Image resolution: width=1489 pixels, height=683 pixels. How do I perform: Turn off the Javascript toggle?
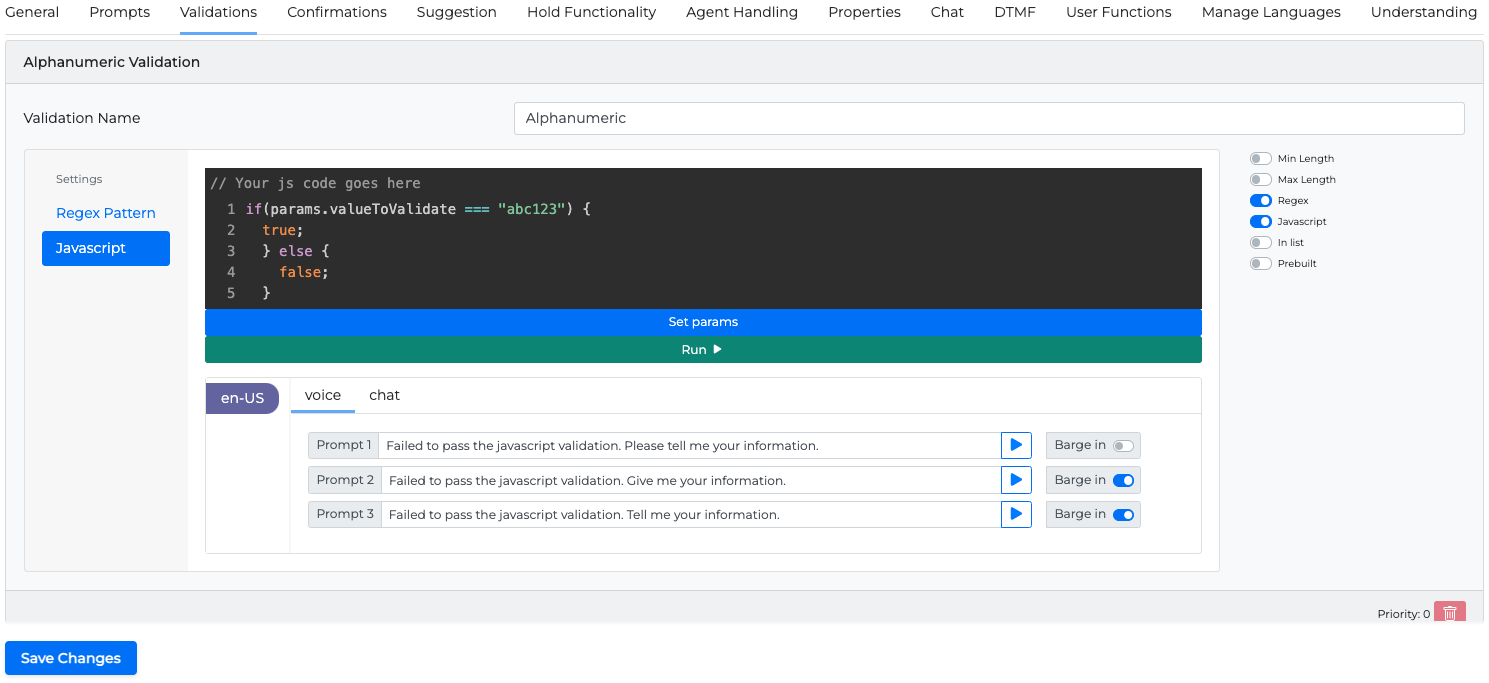coord(1260,222)
